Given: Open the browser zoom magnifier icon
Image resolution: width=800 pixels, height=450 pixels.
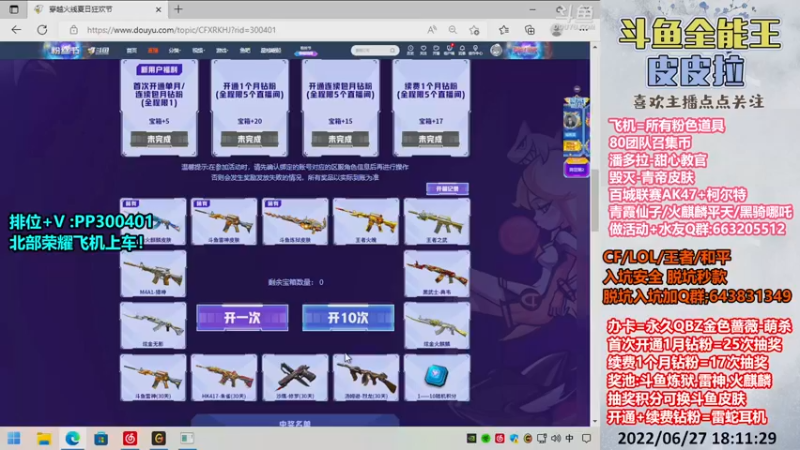Looking at the screenshot, I should click(453, 30).
